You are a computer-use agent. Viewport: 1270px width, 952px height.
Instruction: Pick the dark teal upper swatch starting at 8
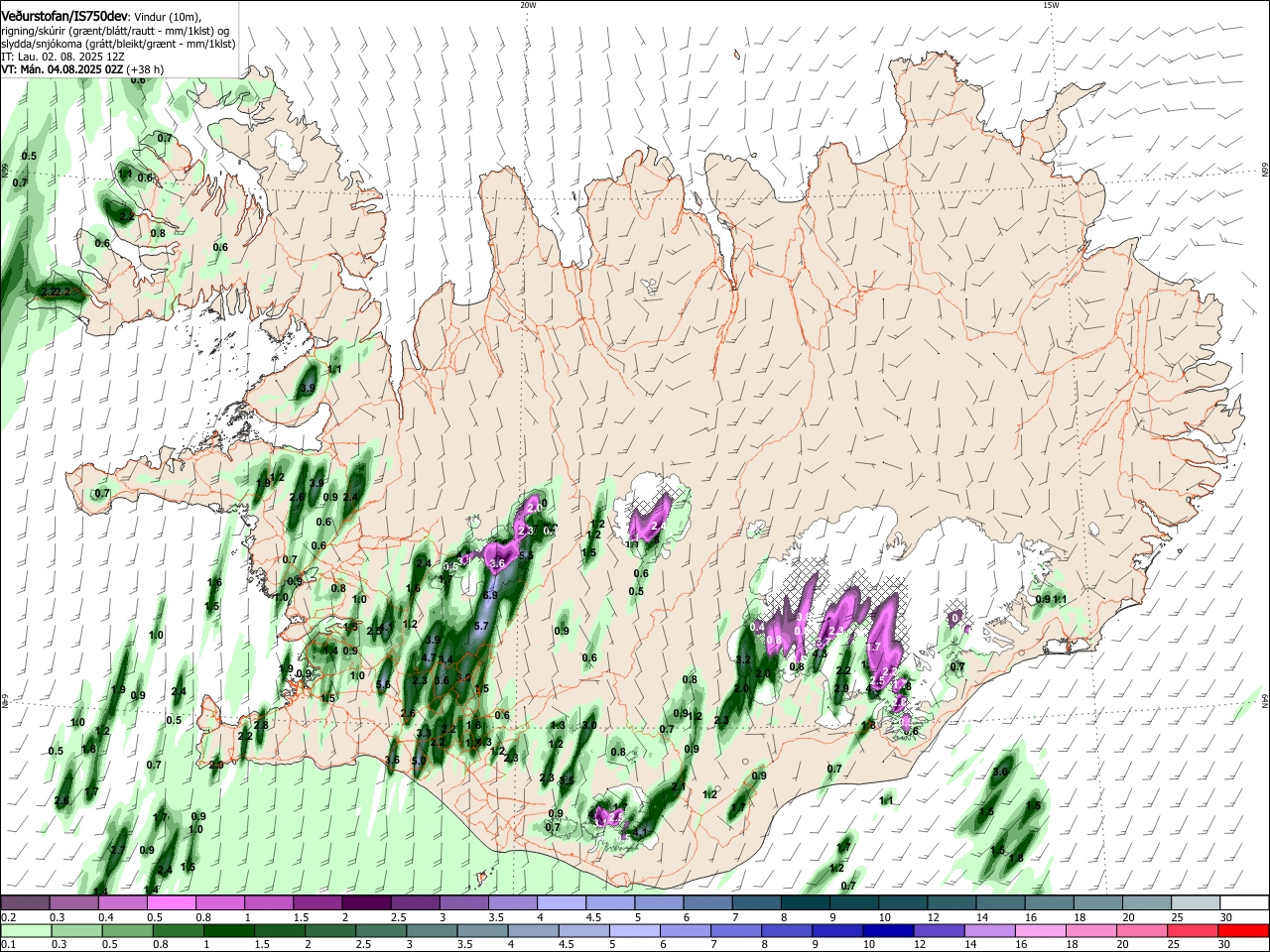point(806,902)
